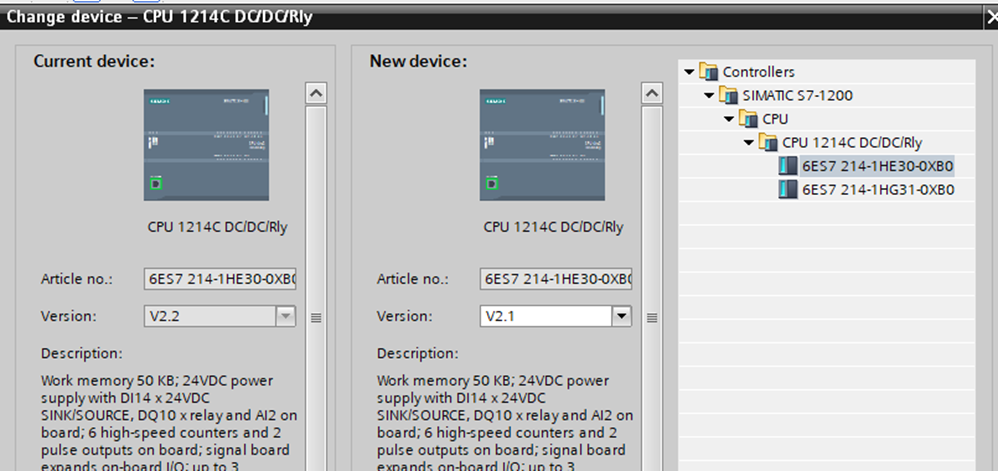Click the New device description text
Screen dimensions: 998x471
[x=505, y=424]
